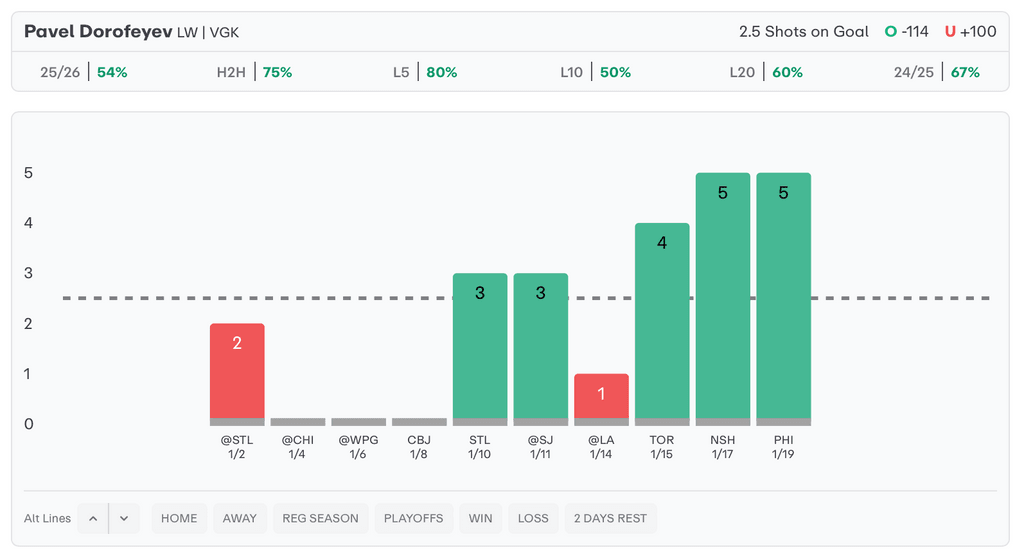Click the Alt Lines up arrow
Image resolution: width=1024 pixels, height=559 pixels.
[93, 518]
